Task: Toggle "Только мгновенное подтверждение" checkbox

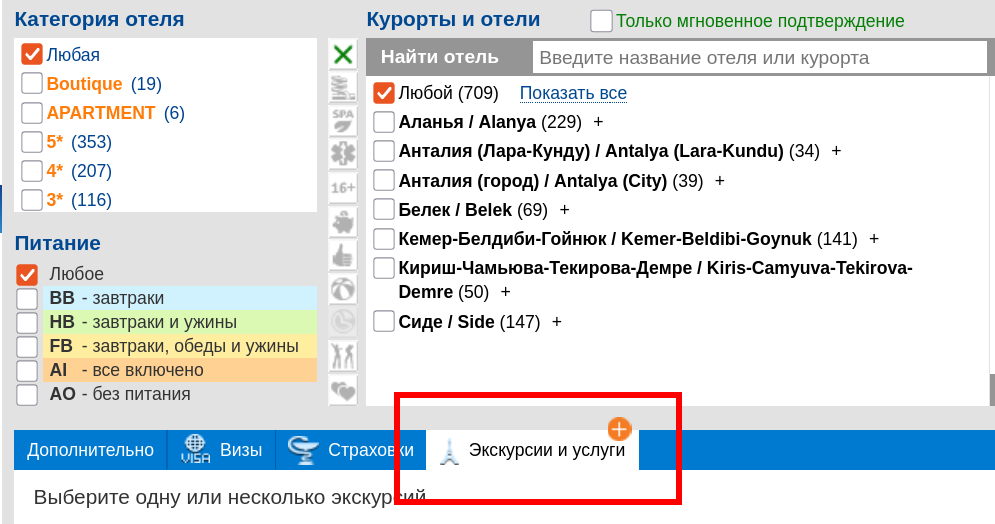Action: 601,21
